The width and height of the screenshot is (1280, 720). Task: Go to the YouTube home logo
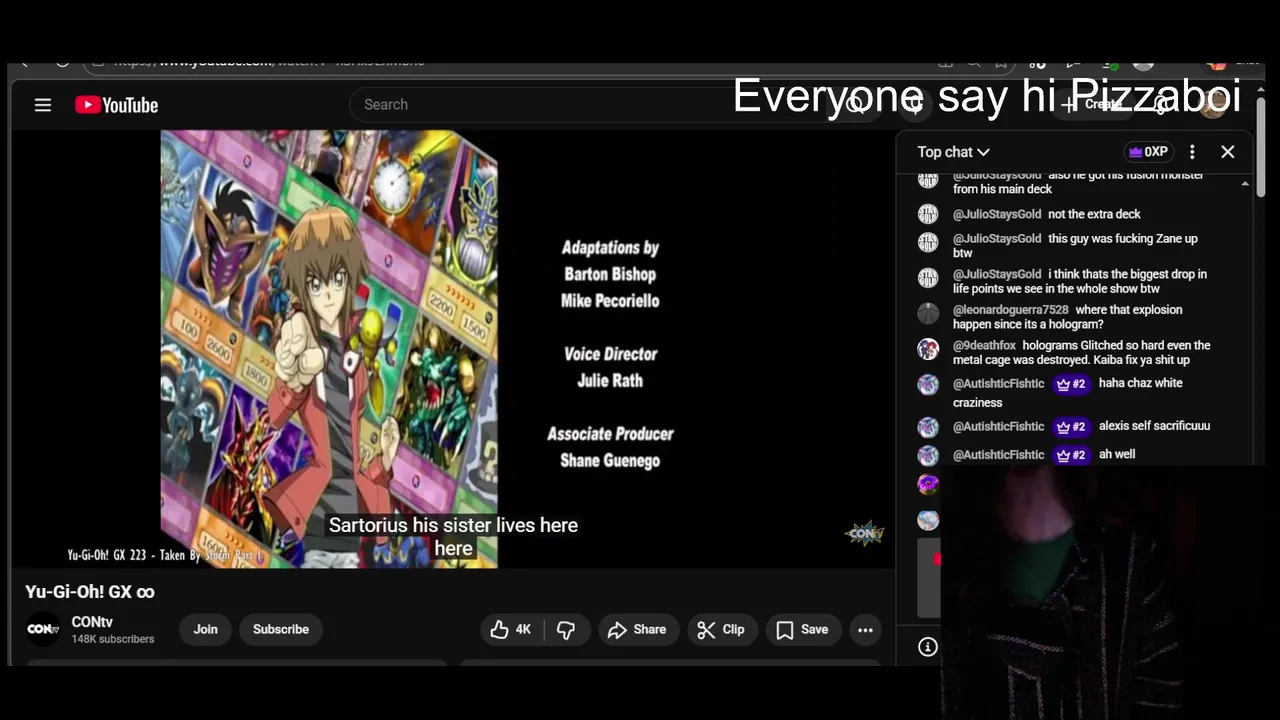116,105
